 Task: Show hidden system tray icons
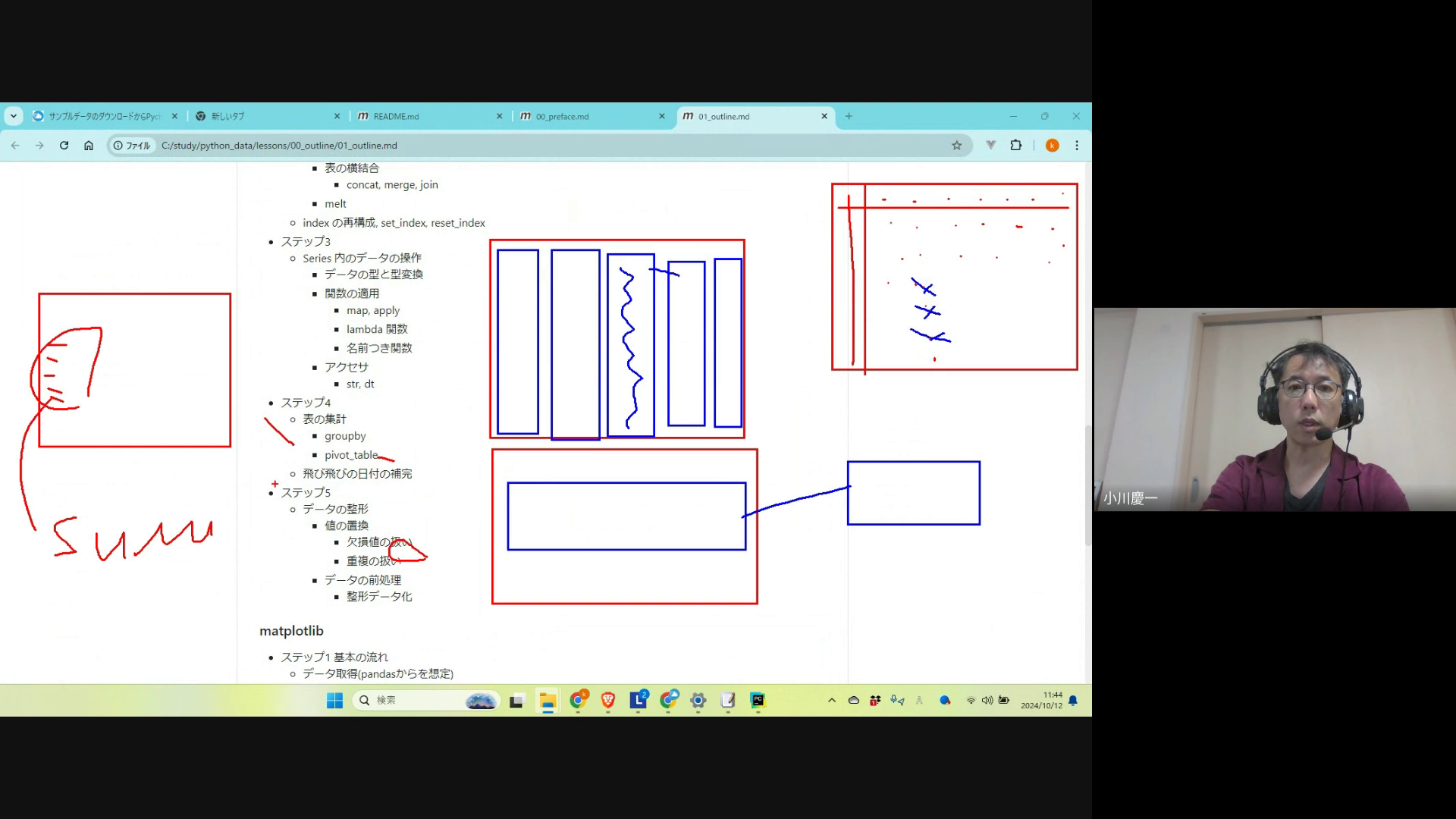(x=831, y=700)
